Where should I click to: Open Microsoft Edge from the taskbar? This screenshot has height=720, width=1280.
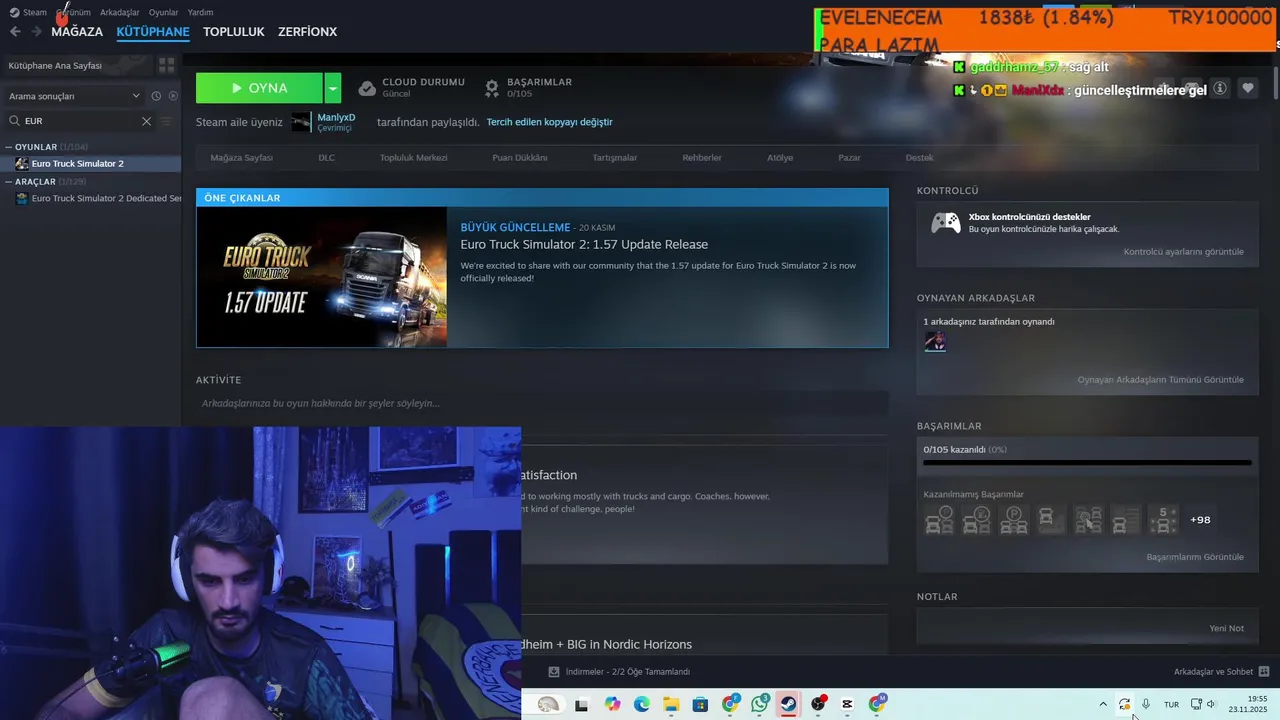pyautogui.click(x=642, y=704)
